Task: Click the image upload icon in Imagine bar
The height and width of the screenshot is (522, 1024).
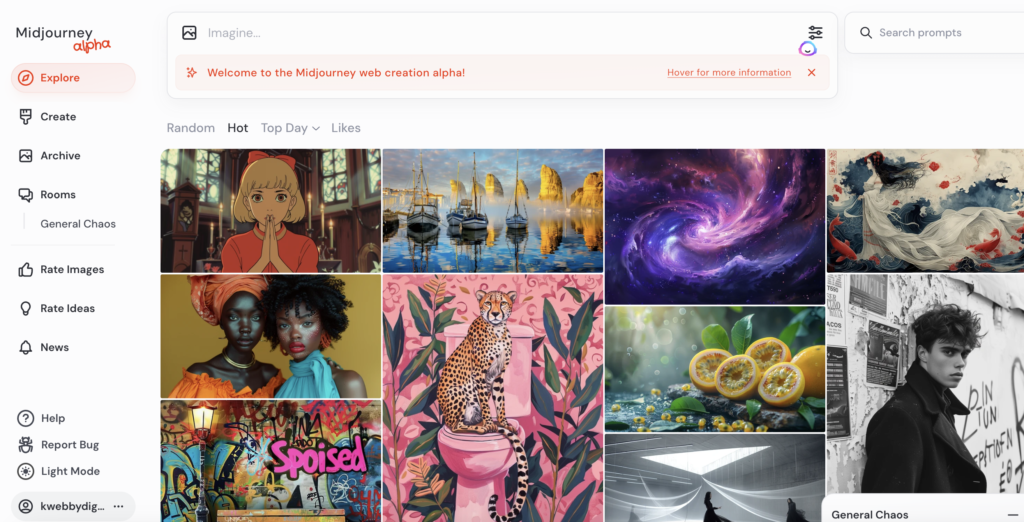Action: (x=189, y=33)
